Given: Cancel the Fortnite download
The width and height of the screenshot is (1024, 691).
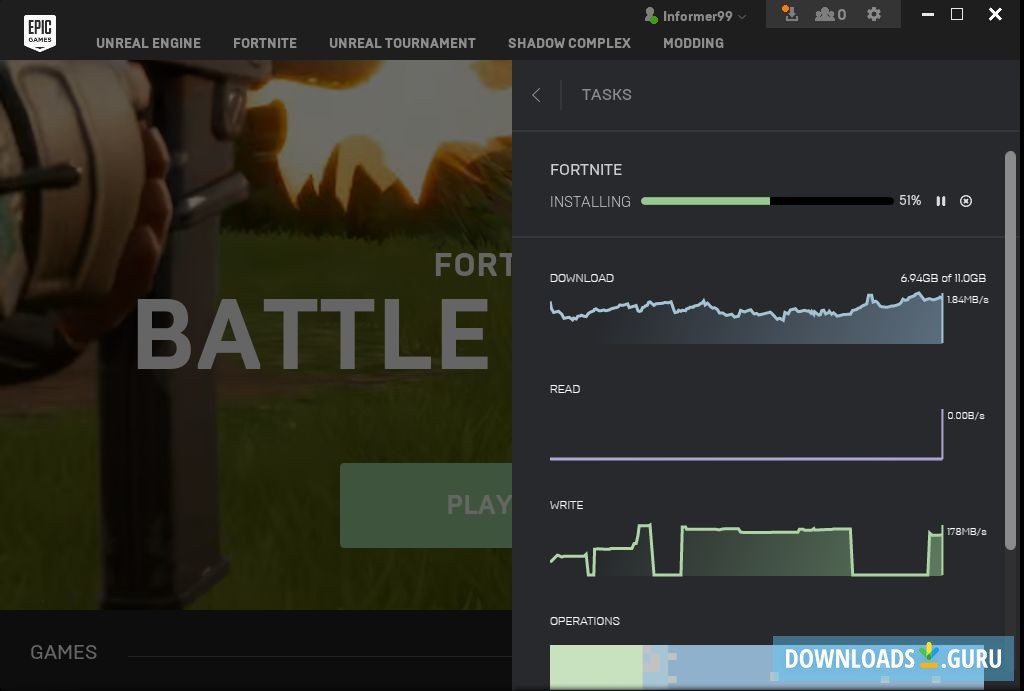Looking at the screenshot, I should (x=966, y=201).
